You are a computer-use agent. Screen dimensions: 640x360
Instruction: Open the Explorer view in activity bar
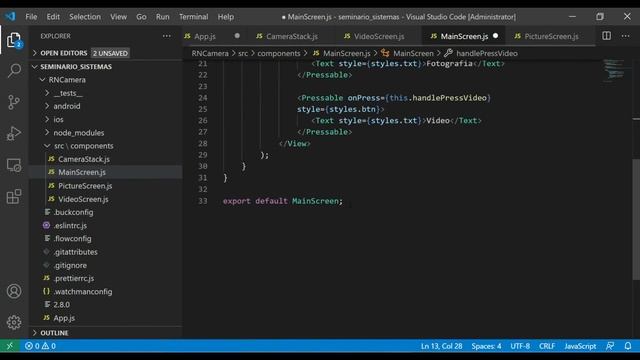(14, 40)
